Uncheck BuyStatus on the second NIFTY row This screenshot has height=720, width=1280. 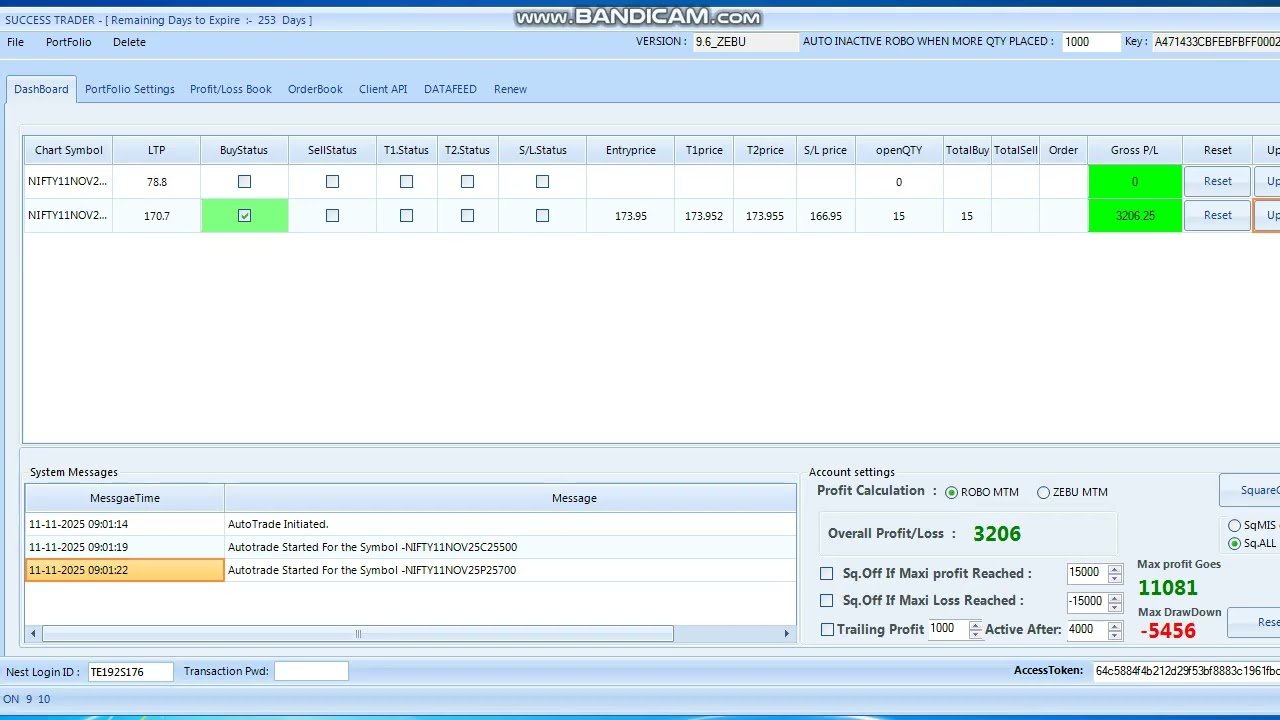(x=244, y=215)
